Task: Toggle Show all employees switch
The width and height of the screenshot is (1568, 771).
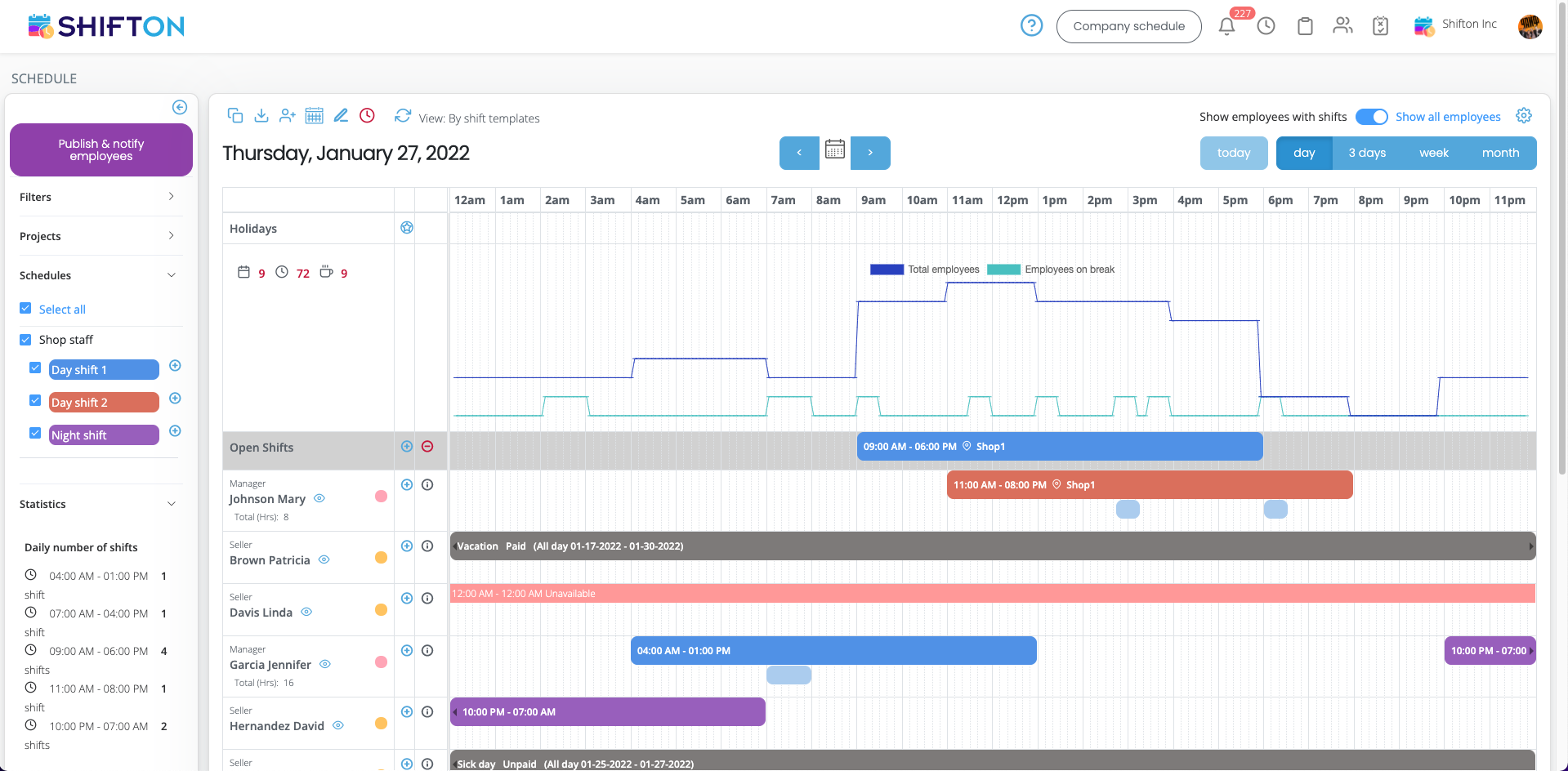Action: pos(1371,117)
